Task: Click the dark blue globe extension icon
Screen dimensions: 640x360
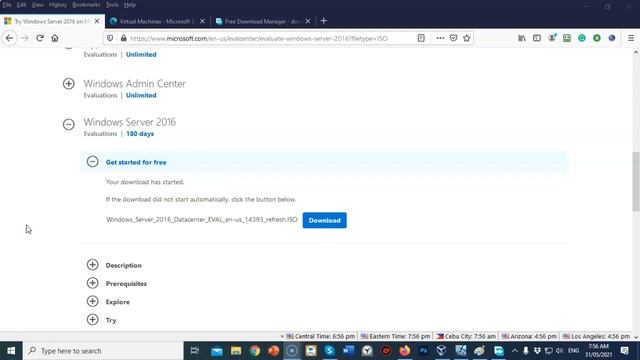Action: (611, 38)
